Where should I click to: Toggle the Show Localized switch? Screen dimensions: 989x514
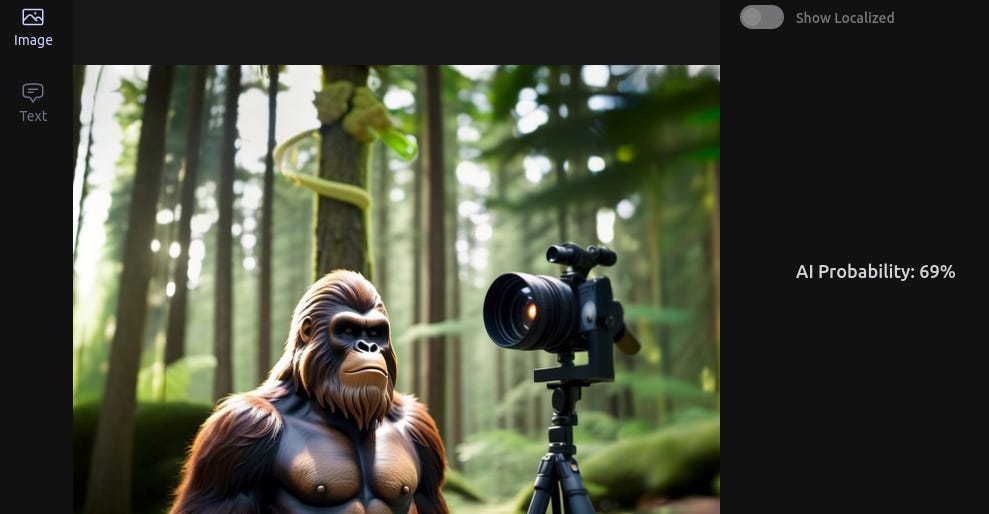[761, 17]
